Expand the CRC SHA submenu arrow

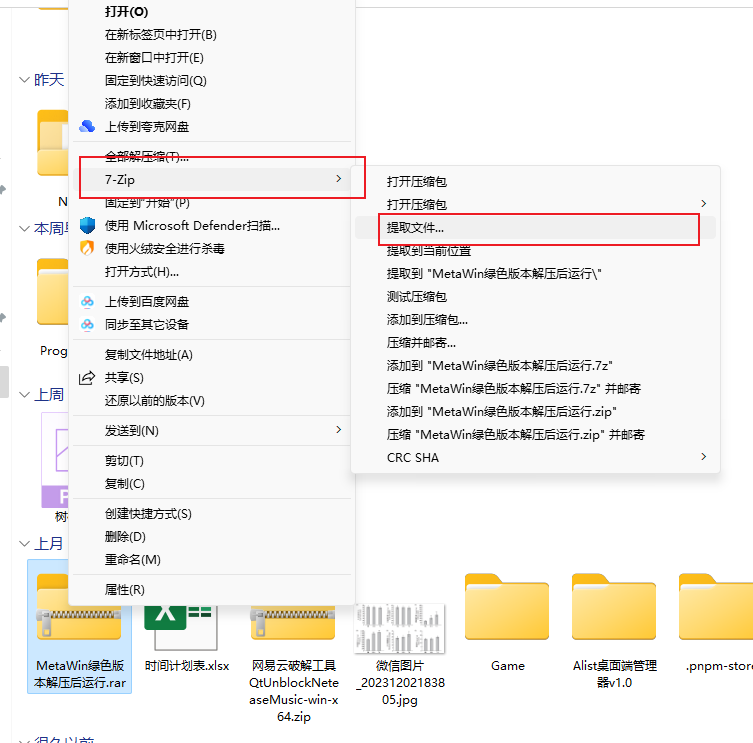(704, 456)
